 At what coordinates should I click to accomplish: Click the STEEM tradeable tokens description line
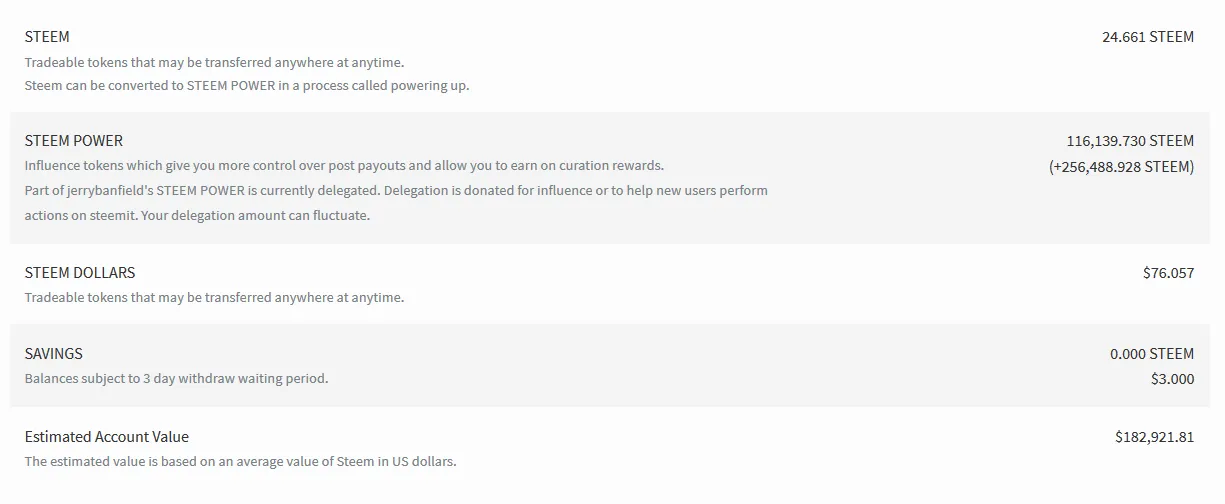215,62
